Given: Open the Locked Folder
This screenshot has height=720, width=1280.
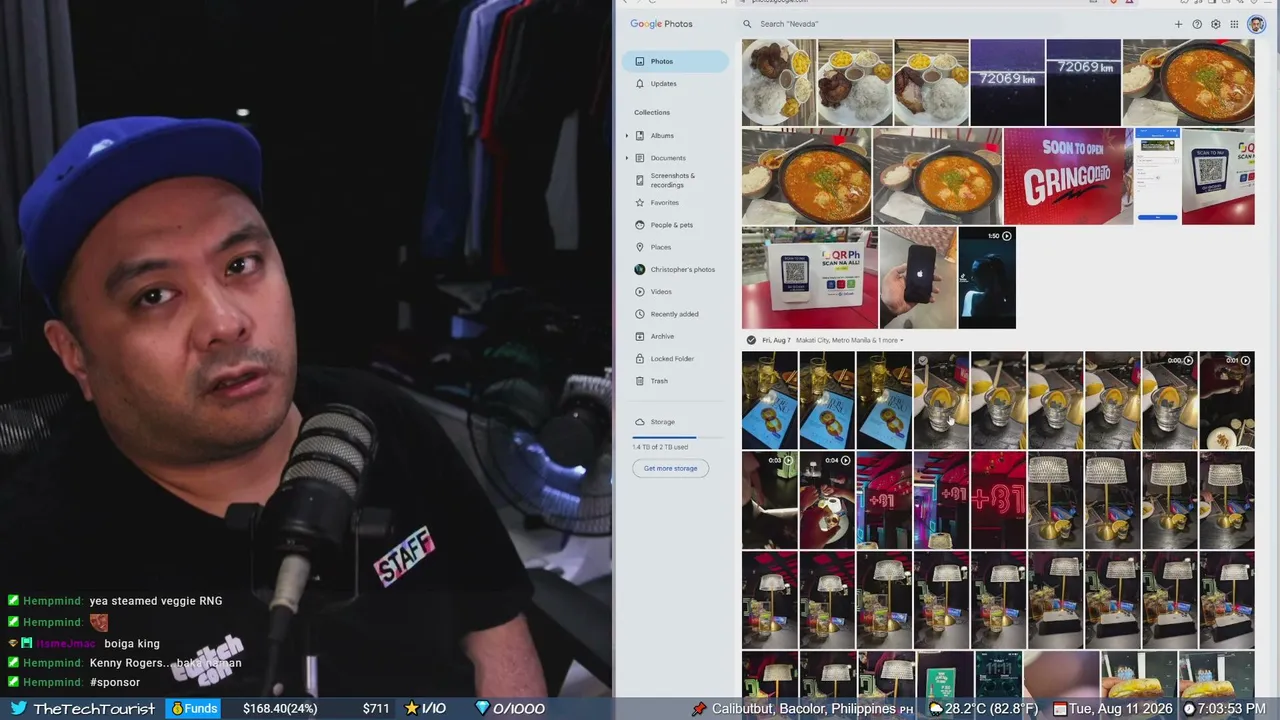Looking at the screenshot, I should [672, 359].
